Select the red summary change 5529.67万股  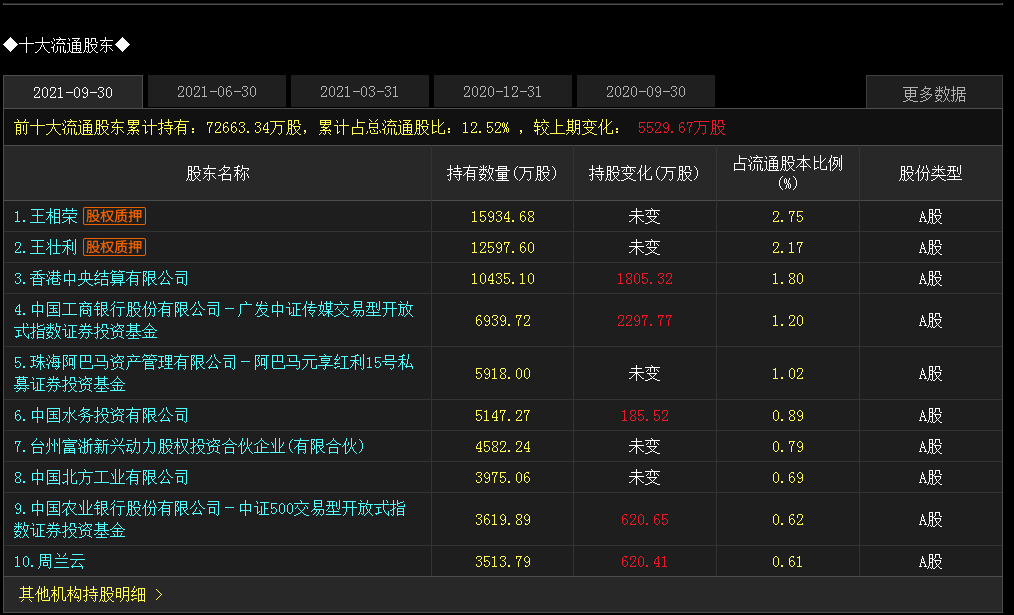click(x=682, y=128)
